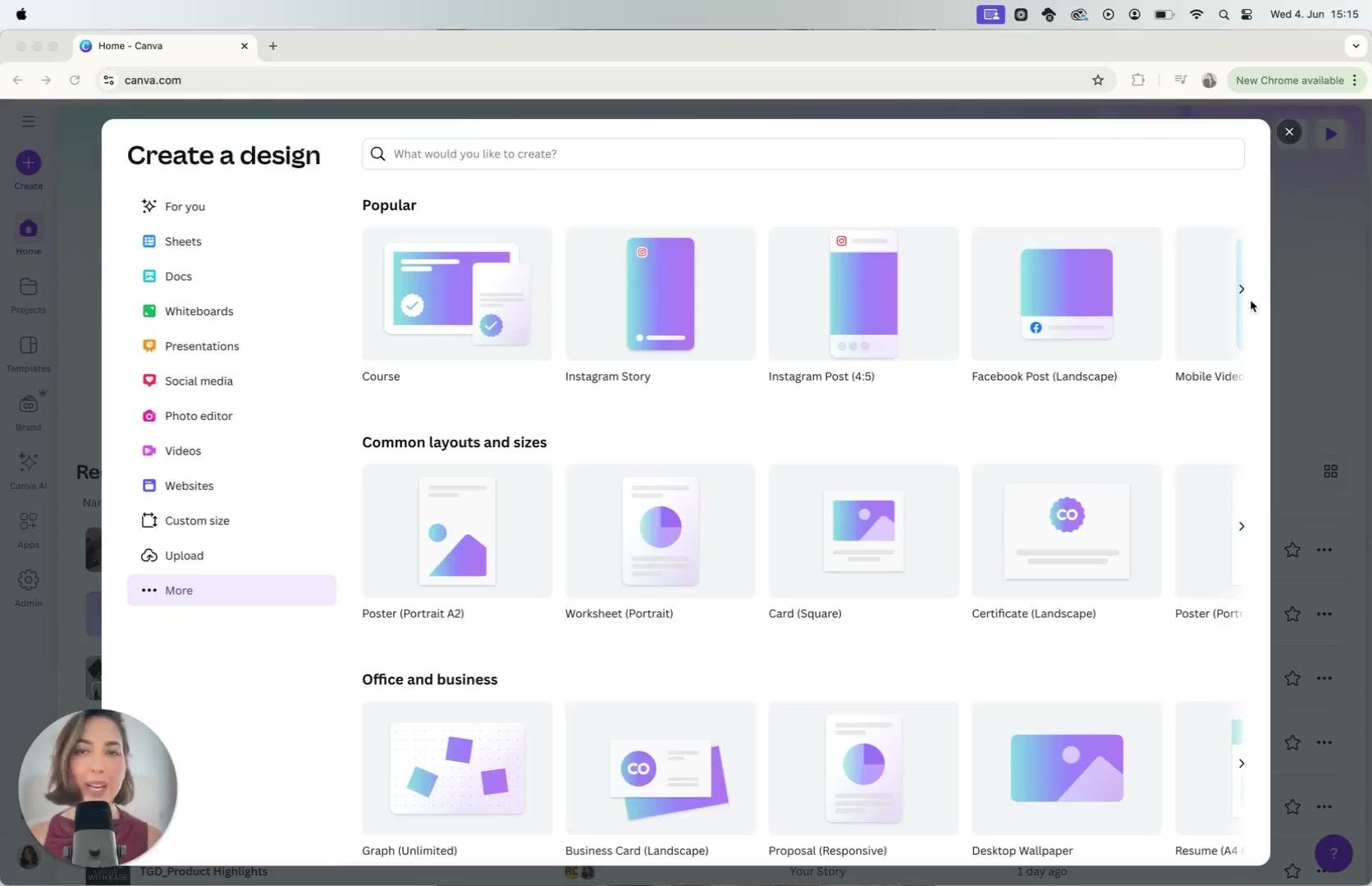Advance Office and business row chevron

coord(1242,763)
